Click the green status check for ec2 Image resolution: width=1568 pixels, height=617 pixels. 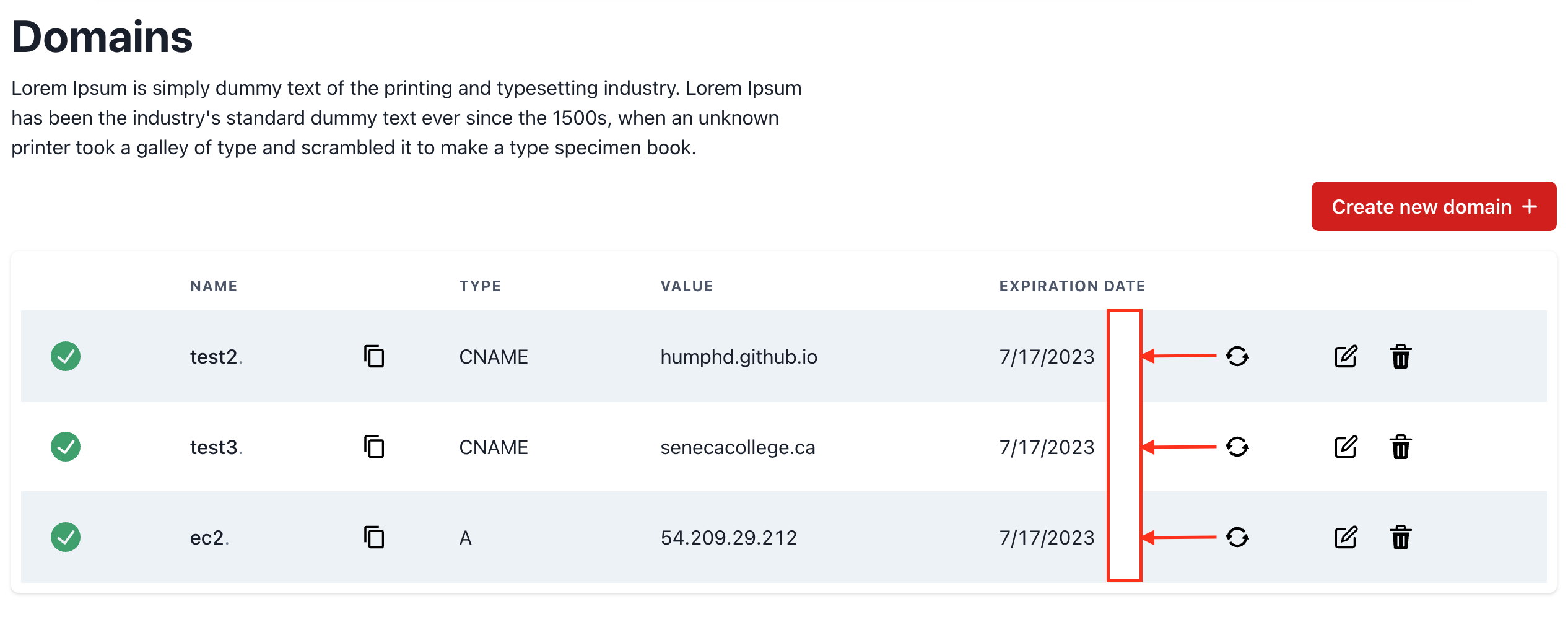coord(66,538)
